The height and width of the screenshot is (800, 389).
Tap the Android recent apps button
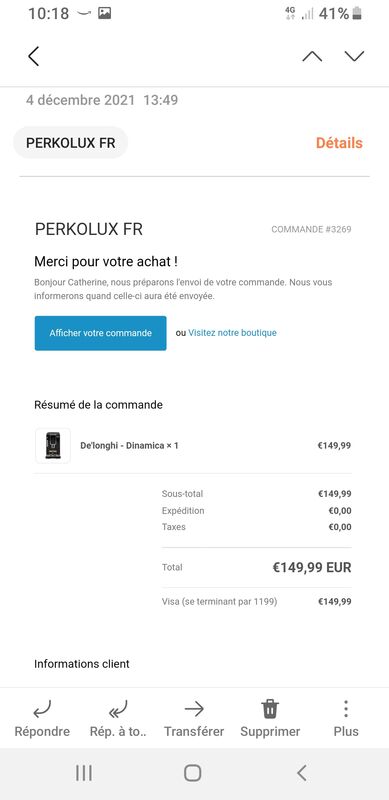tap(84, 773)
